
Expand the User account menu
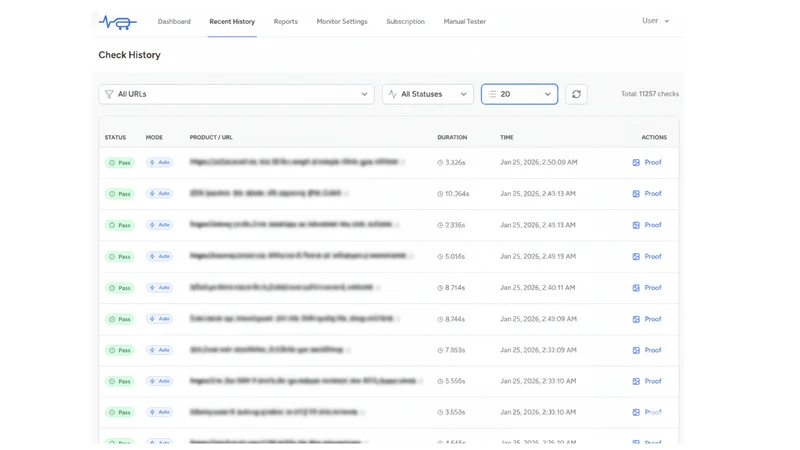pyautogui.click(x=656, y=20)
